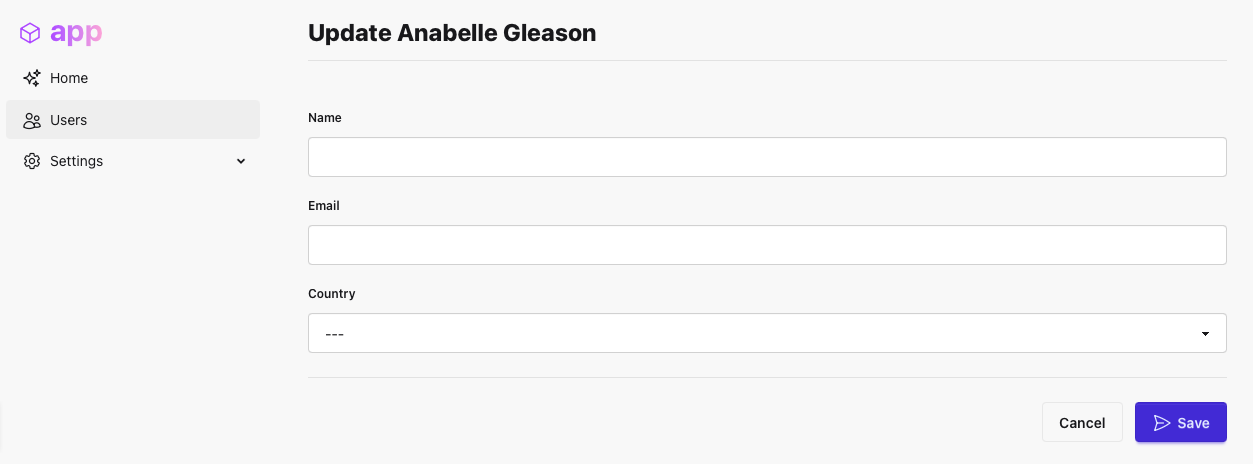The height and width of the screenshot is (464, 1253).
Task: Click the Users people icon
Action: tap(32, 120)
